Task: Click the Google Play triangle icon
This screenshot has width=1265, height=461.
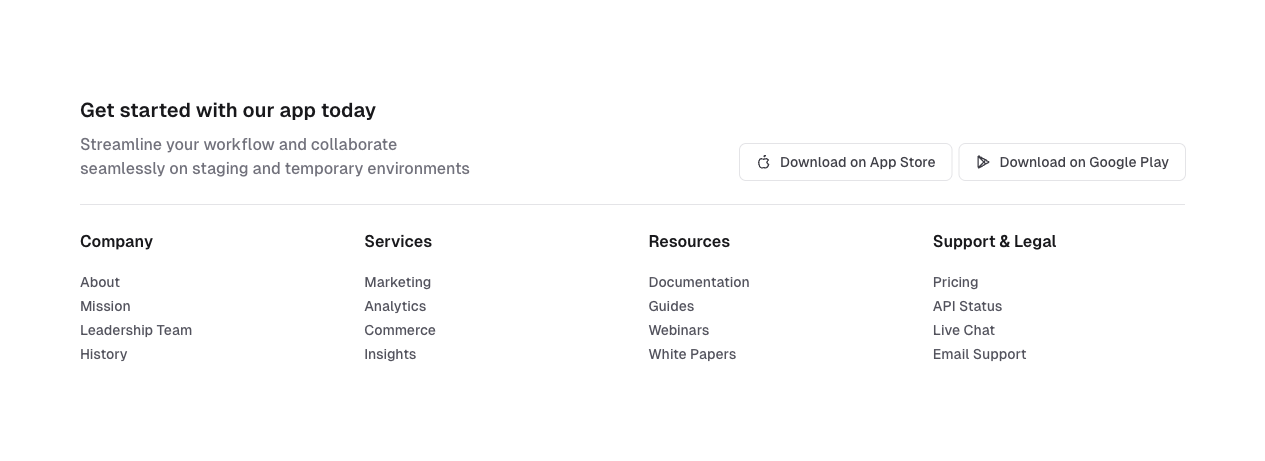Action: click(983, 162)
